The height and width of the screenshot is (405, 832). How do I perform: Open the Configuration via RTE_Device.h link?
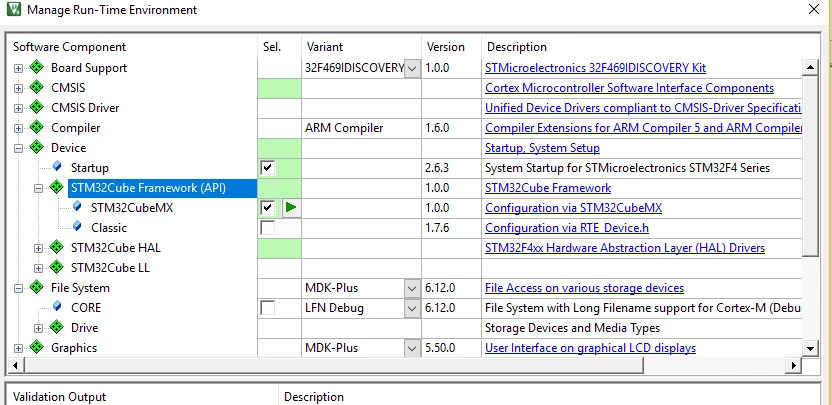point(567,228)
